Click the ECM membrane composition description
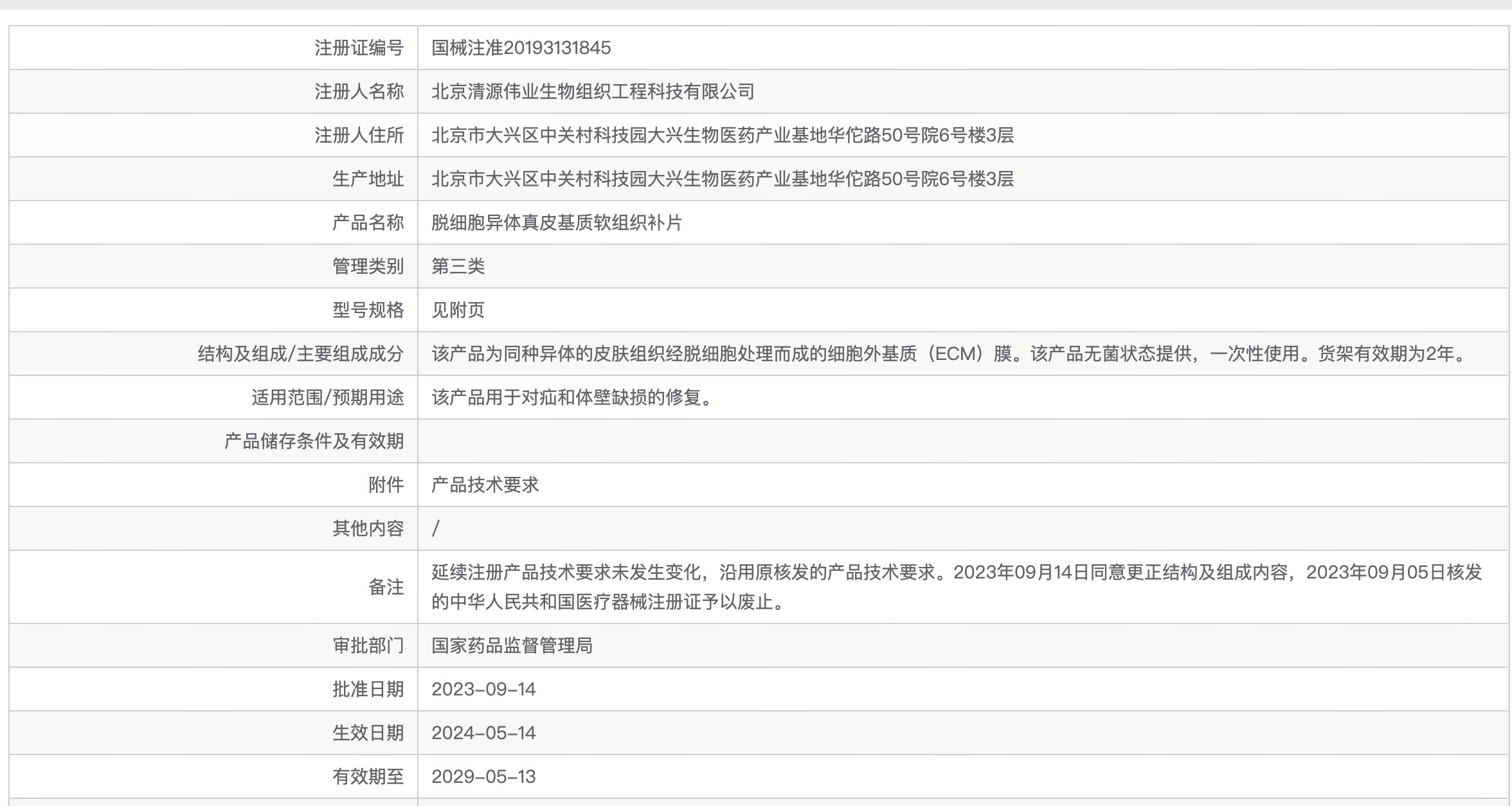The width and height of the screenshot is (1512, 806). point(950,354)
